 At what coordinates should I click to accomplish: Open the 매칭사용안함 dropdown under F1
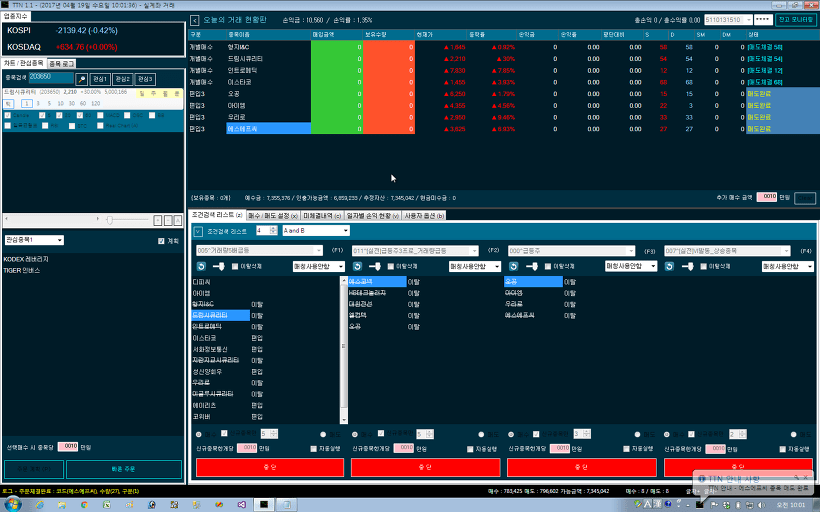pyautogui.click(x=318, y=266)
